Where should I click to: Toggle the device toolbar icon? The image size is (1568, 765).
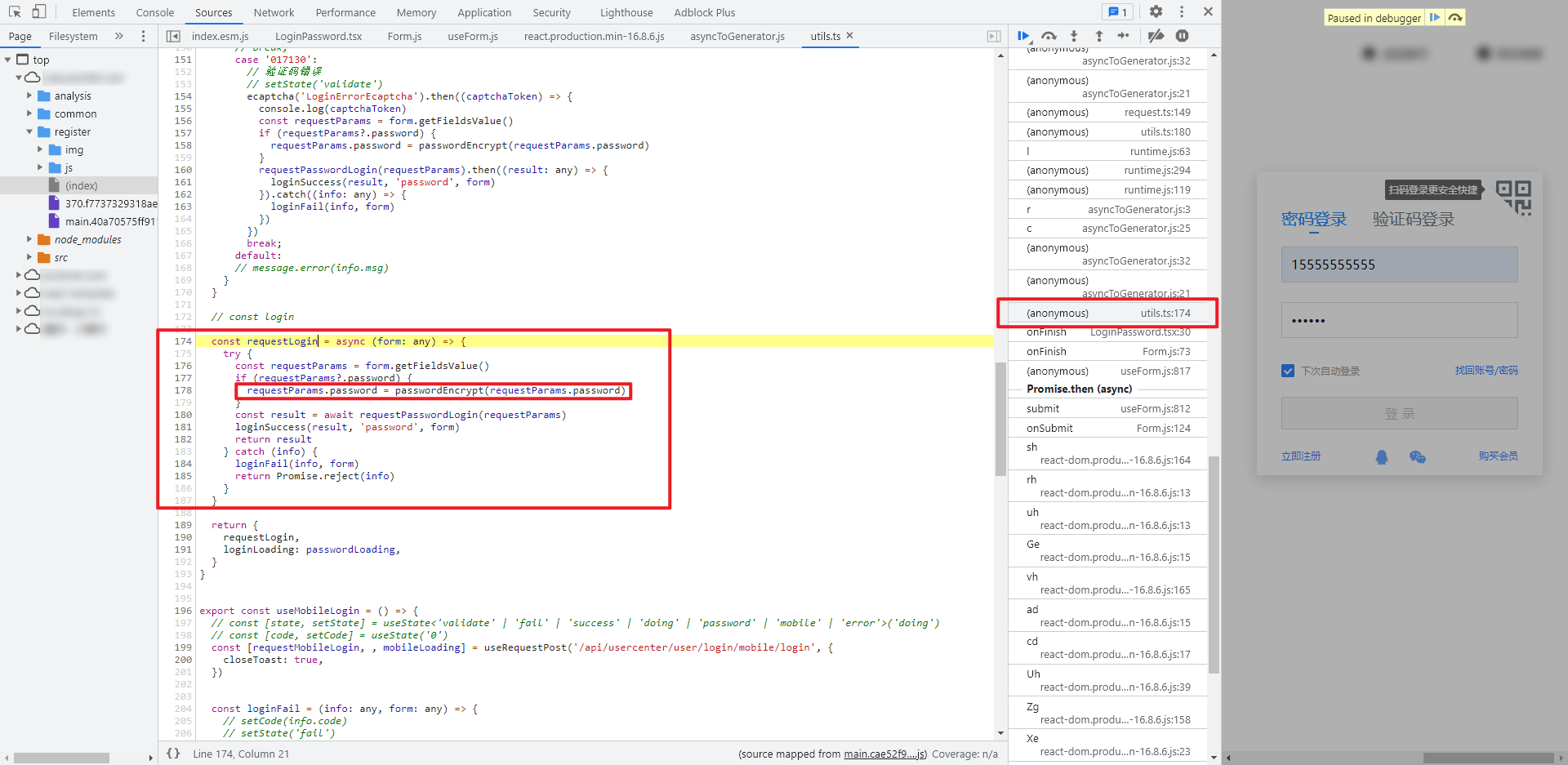(x=38, y=12)
